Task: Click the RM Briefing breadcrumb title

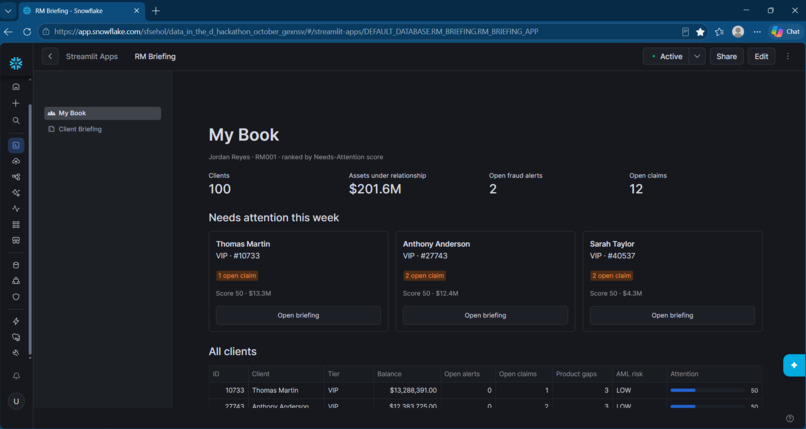Action: [155, 57]
